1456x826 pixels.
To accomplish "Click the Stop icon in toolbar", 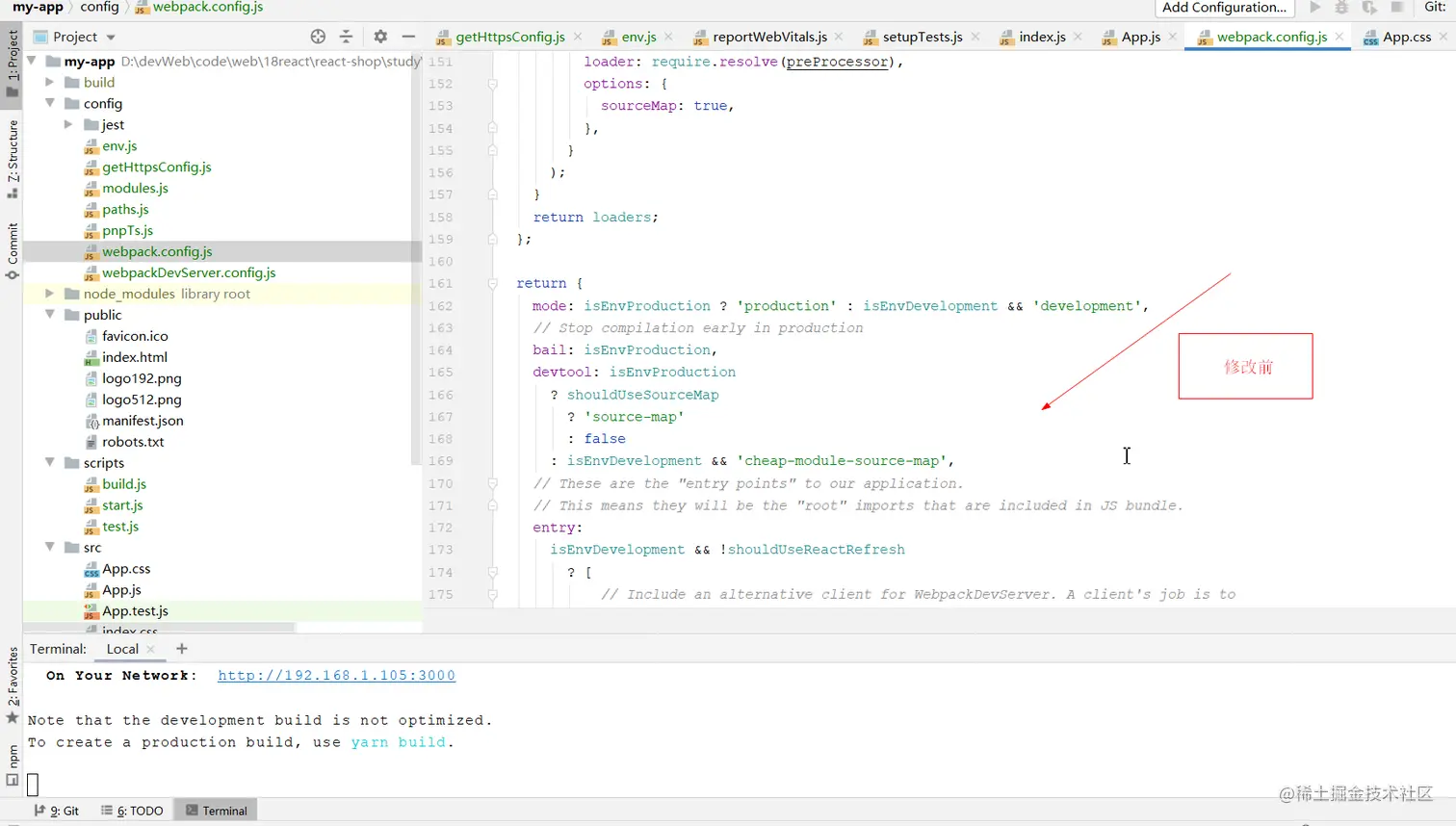I will [1397, 7].
